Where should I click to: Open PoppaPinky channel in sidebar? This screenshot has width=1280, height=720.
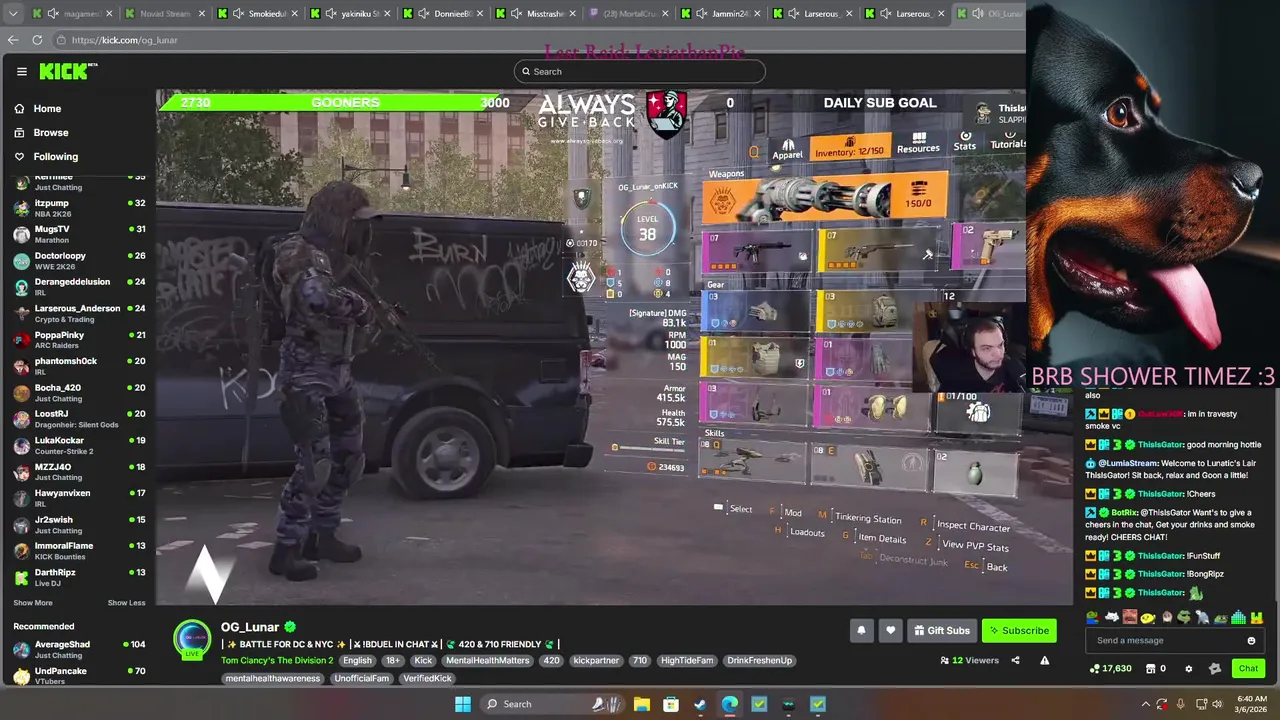point(78,340)
